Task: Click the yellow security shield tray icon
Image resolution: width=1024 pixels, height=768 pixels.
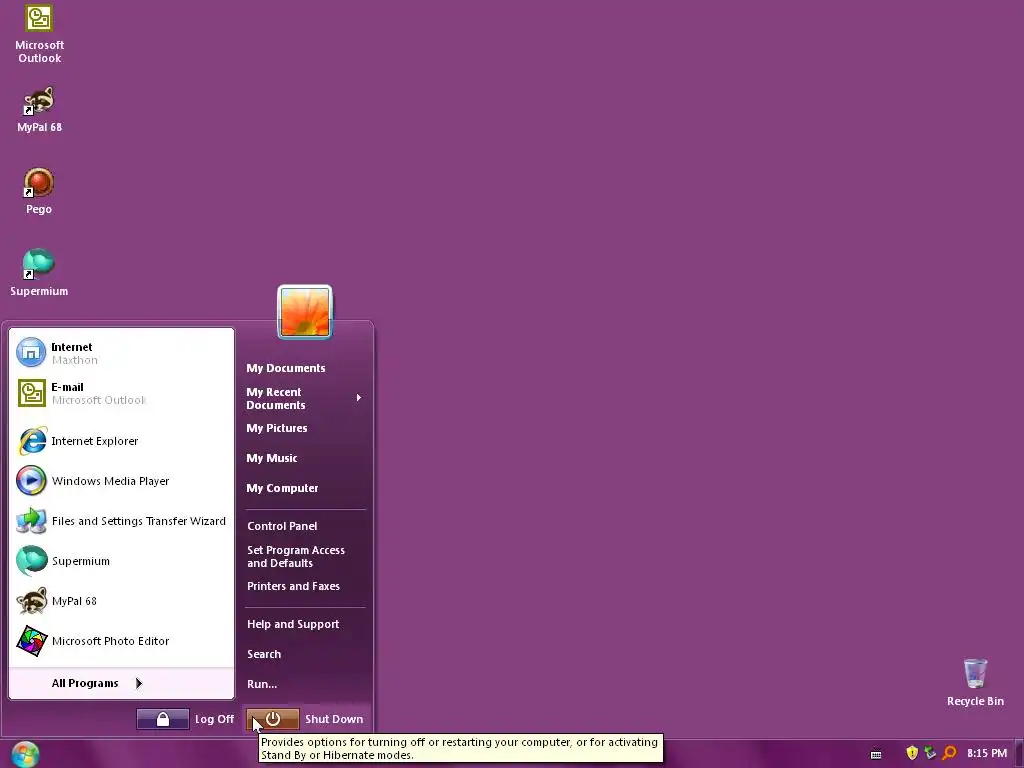Action: pyautogui.click(x=912, y=753)
